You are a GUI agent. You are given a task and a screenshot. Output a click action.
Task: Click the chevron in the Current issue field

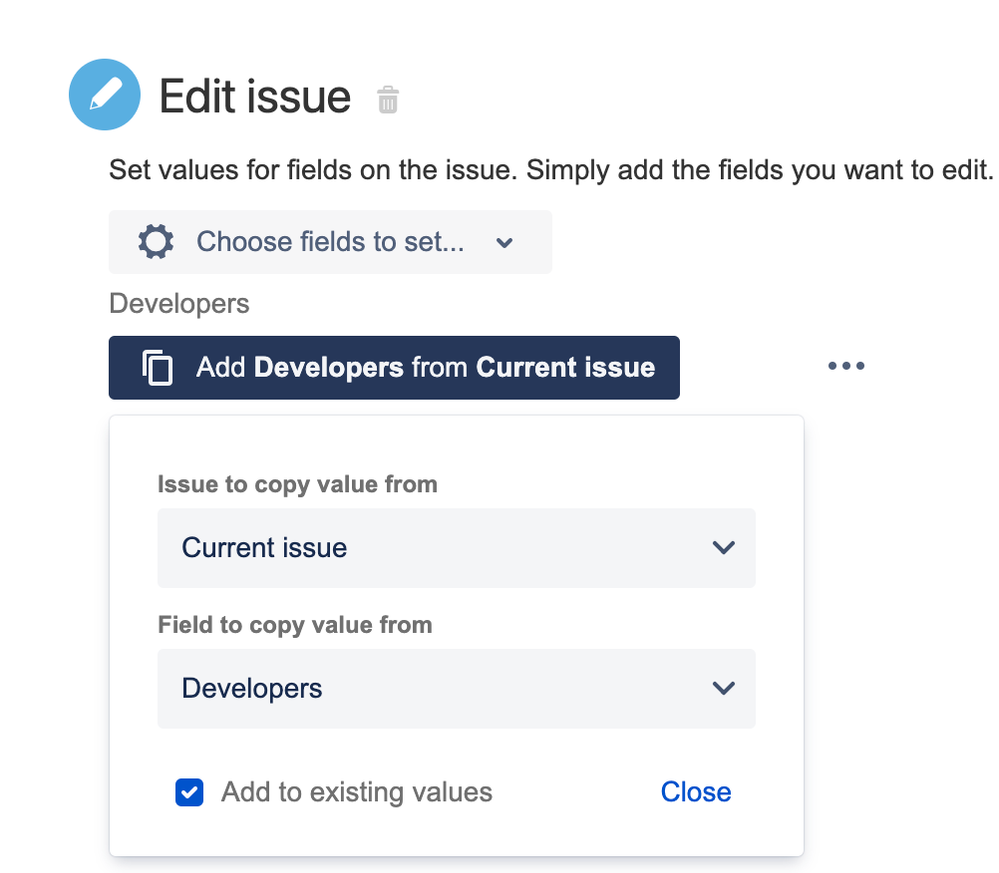pyautogui.click(x=723, y=548)
